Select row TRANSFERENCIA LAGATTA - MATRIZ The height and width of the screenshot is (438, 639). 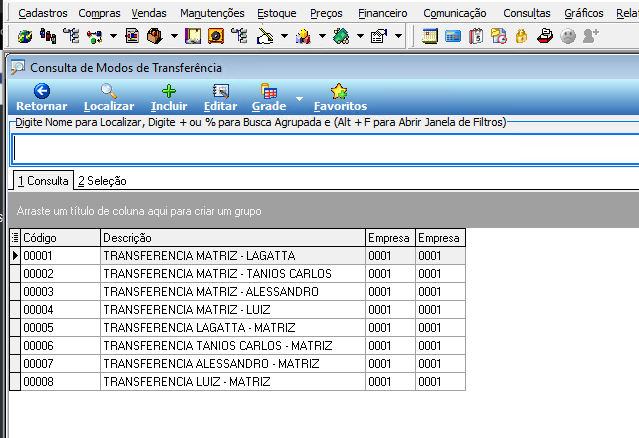[x=237, y=328]
